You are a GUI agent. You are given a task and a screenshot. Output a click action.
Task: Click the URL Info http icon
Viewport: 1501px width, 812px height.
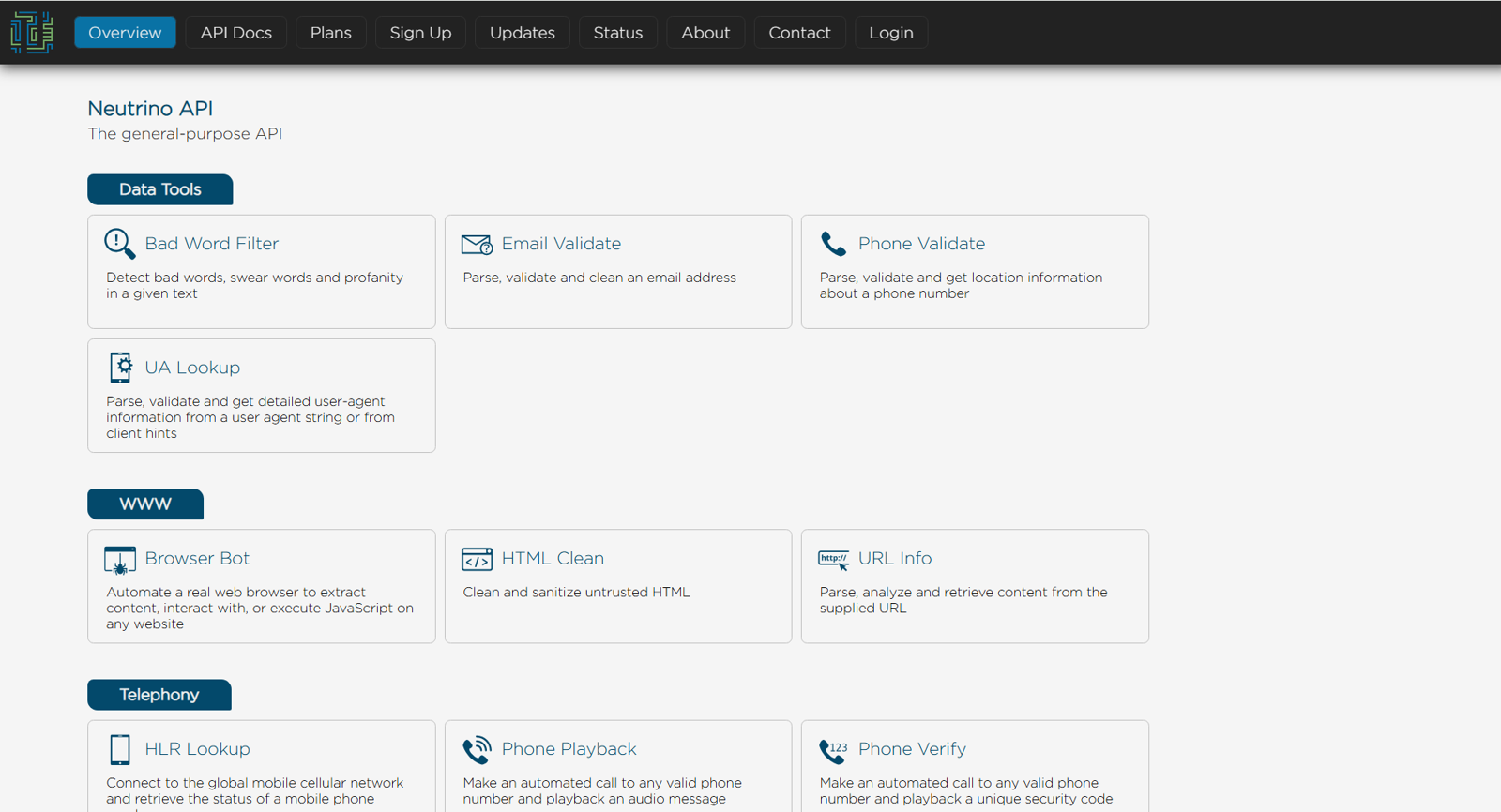833,560
